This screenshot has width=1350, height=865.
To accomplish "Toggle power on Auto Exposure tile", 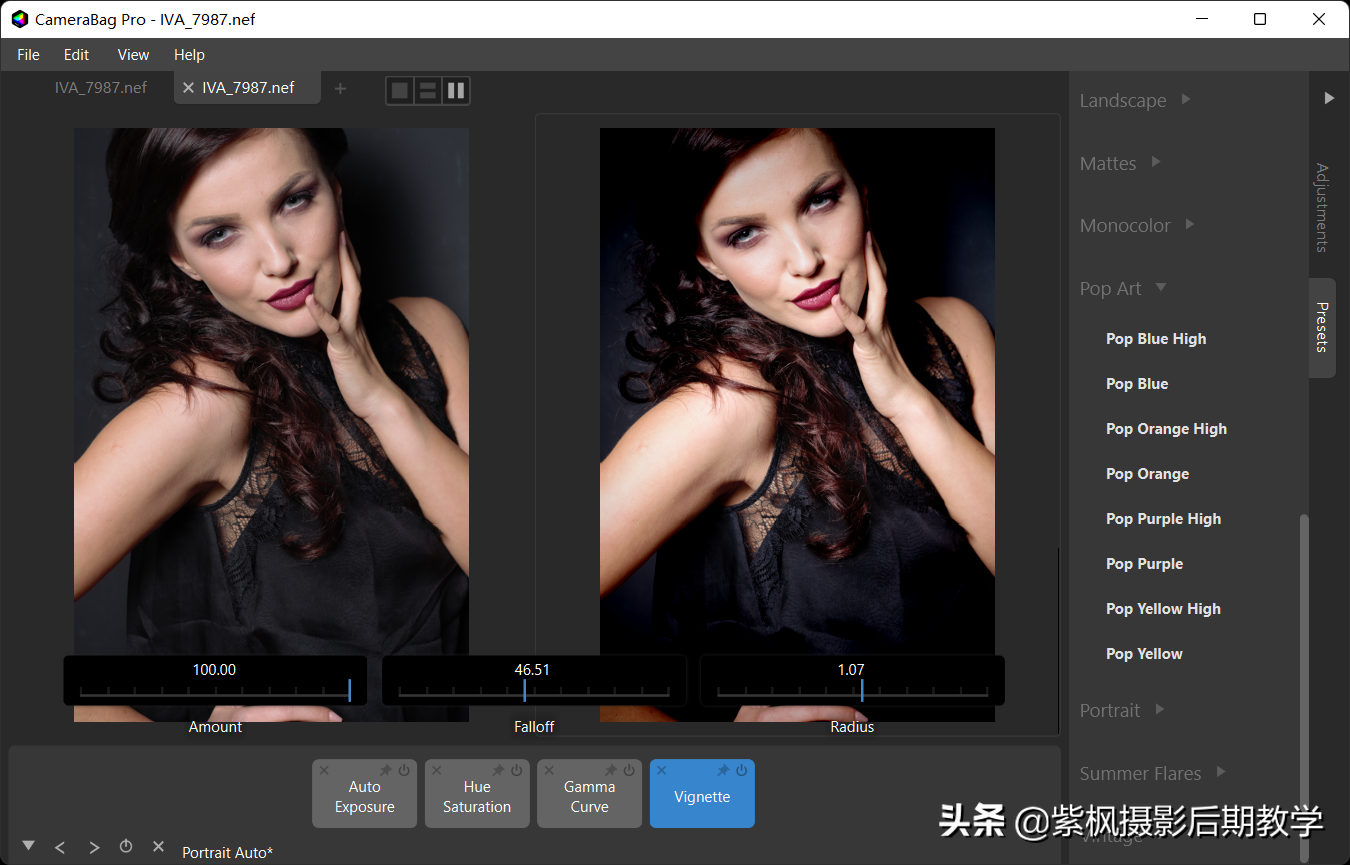I will (x=404, y=771).
